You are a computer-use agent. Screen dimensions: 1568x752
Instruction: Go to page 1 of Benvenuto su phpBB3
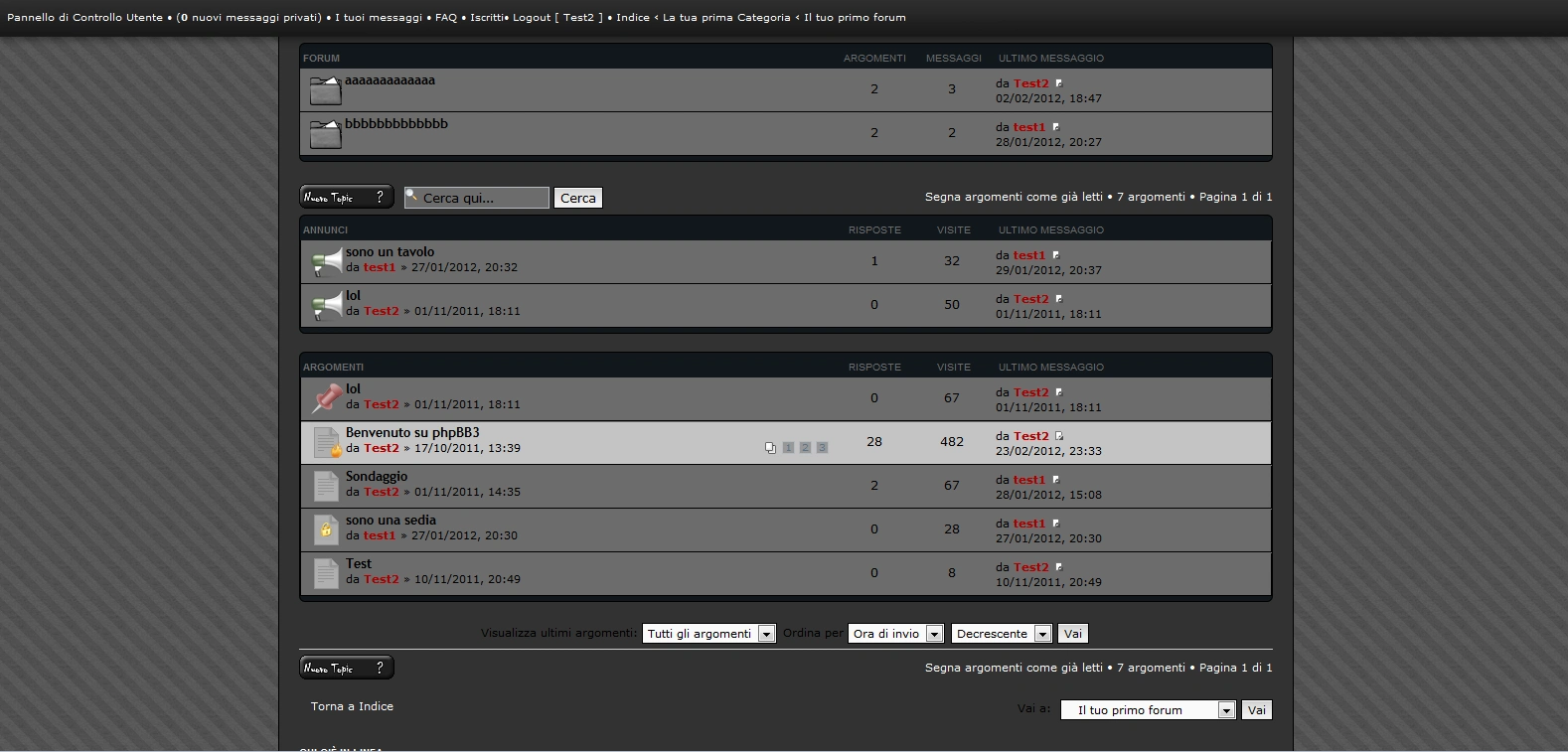coord(788,448)
